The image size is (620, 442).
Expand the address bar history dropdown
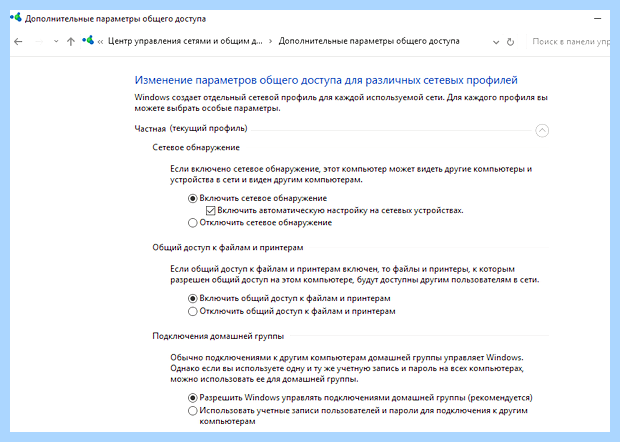(x=496, y=42)
